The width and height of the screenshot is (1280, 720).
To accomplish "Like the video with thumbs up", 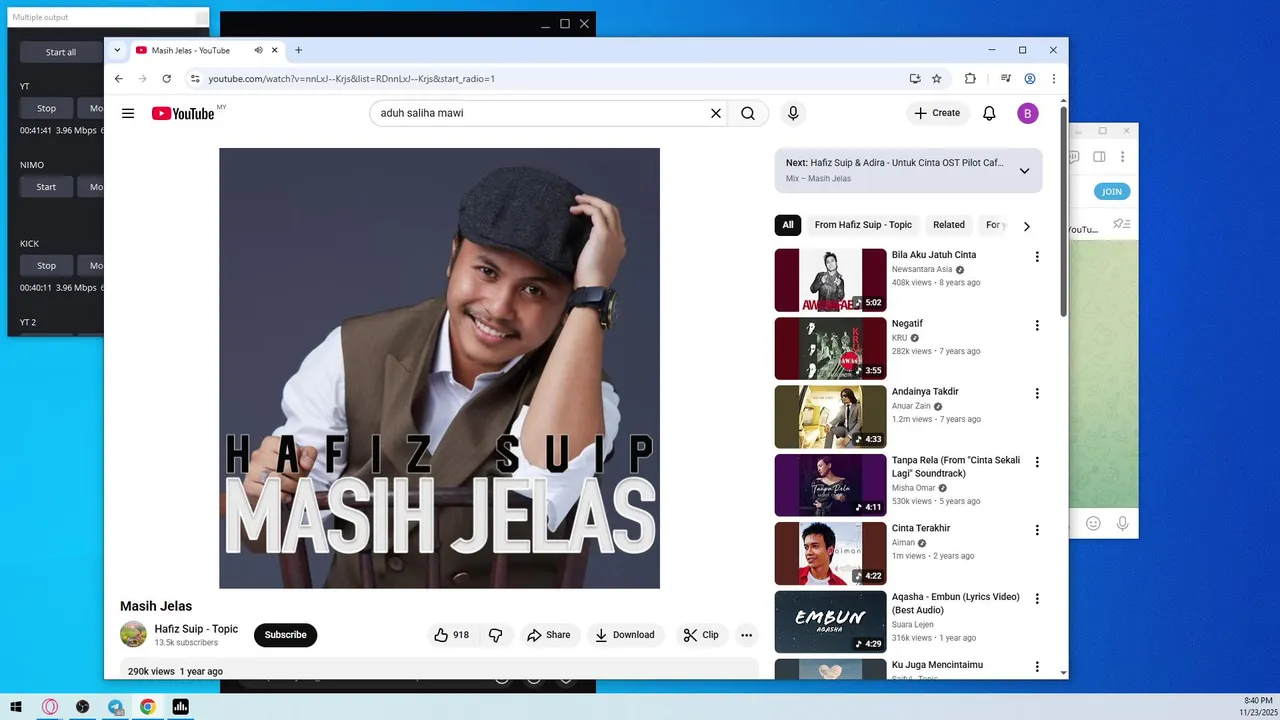I will pyautogui.click(x=451, y=635).
